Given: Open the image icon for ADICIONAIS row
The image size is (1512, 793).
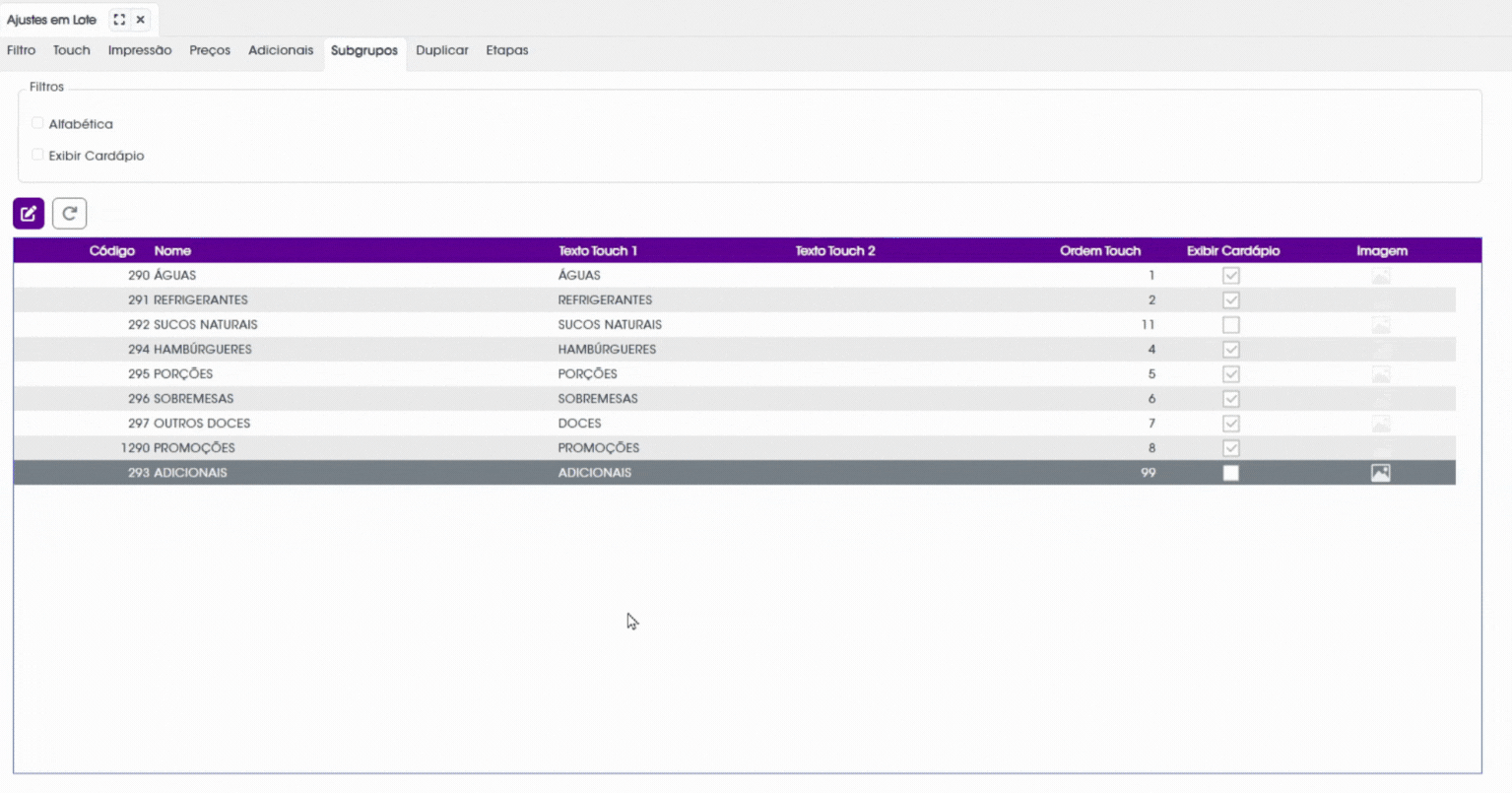Looking at the screenshot, I should tap(1381, 473).
